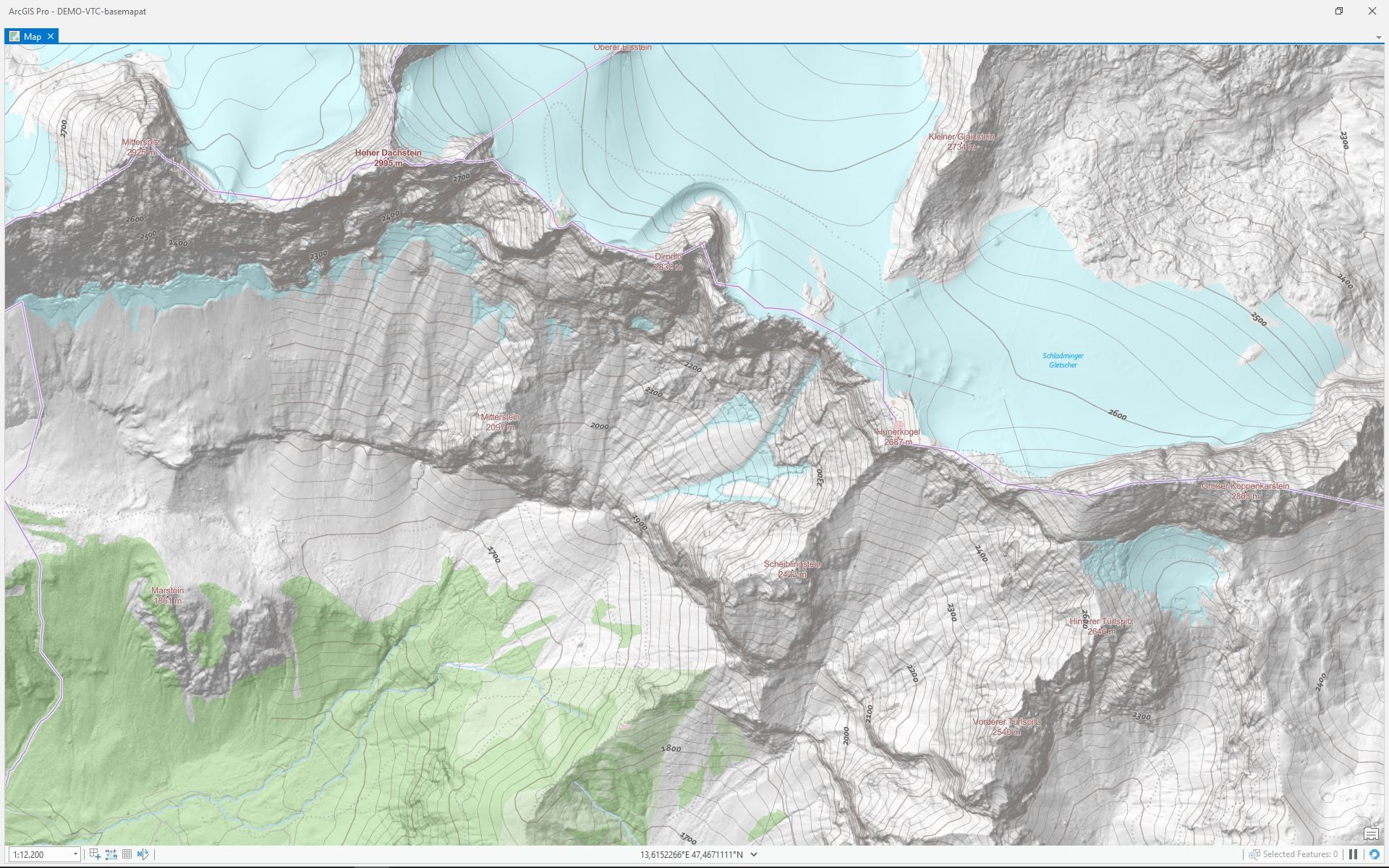Image resolution: width=1389 pixels, height=868 pixels.
Task: Click the Großer Koppenkarstein 2863 m label
Action: coord(1245,490)
